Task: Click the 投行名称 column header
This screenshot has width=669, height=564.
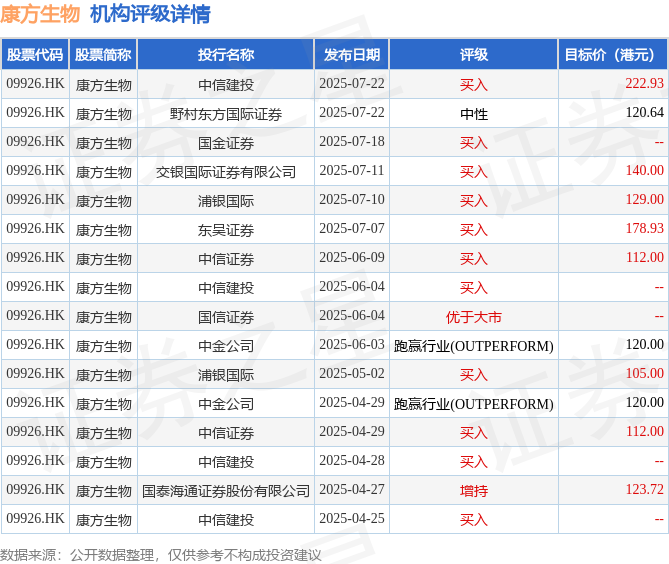Action: 226,55
